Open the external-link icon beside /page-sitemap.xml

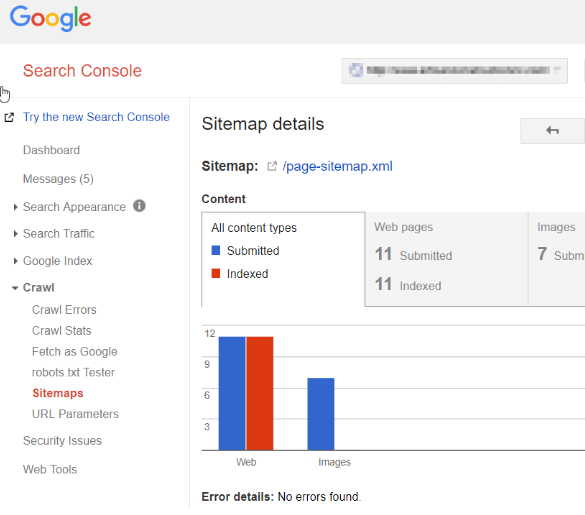272,166
